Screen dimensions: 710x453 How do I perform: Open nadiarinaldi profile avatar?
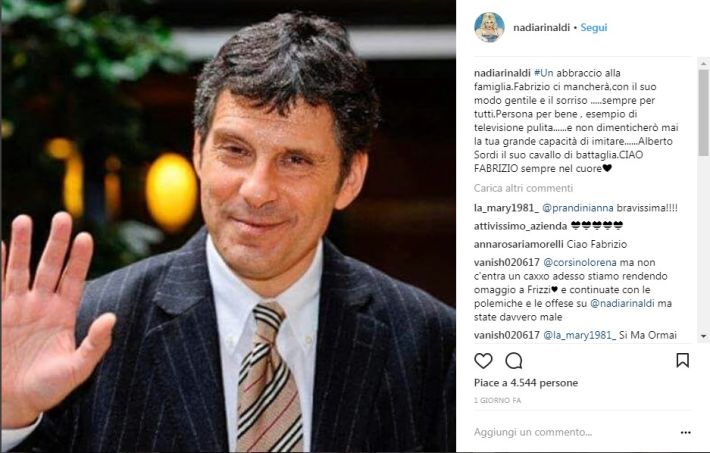coord(489,27)
